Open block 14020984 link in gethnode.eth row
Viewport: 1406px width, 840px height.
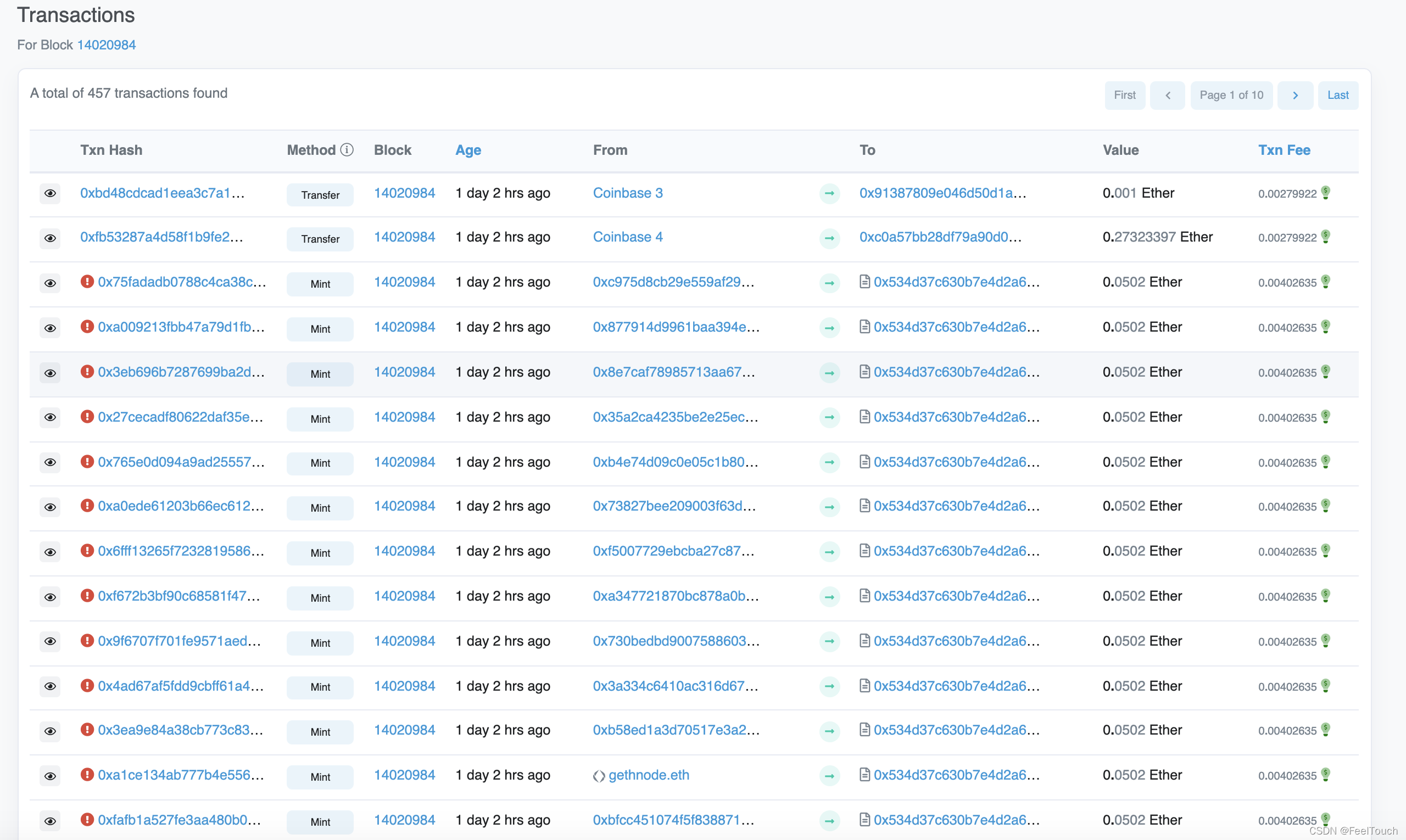404,775
